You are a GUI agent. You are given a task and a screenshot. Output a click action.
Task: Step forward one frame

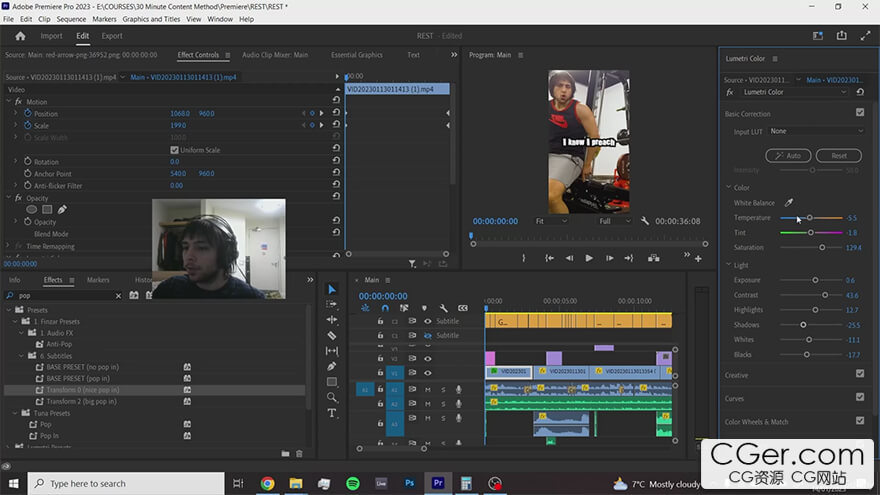(x=609, y=258)
